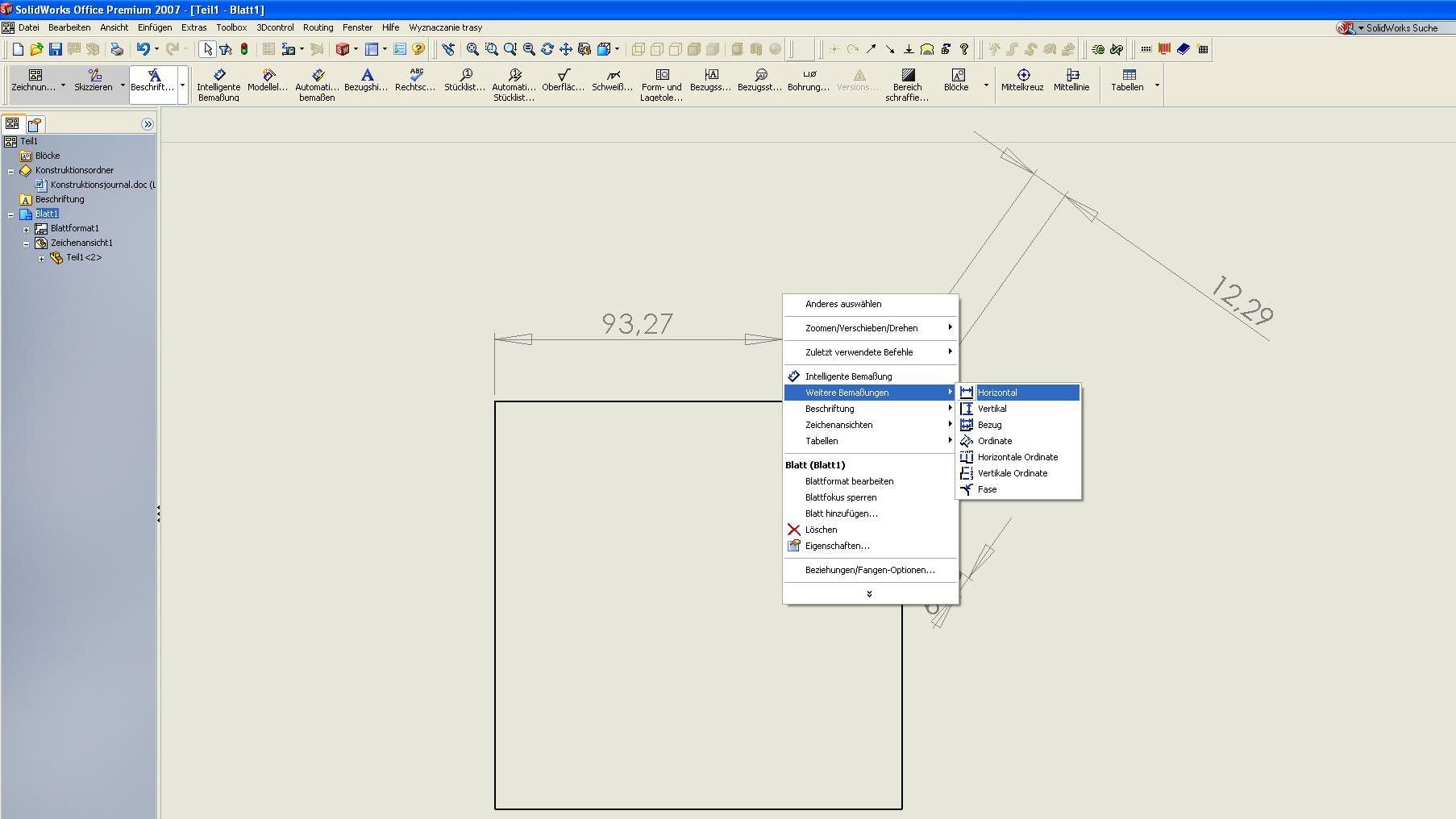Click the Undo arrow icon
The height and width of the screenshot is (819, 1456).
(143, 49)
